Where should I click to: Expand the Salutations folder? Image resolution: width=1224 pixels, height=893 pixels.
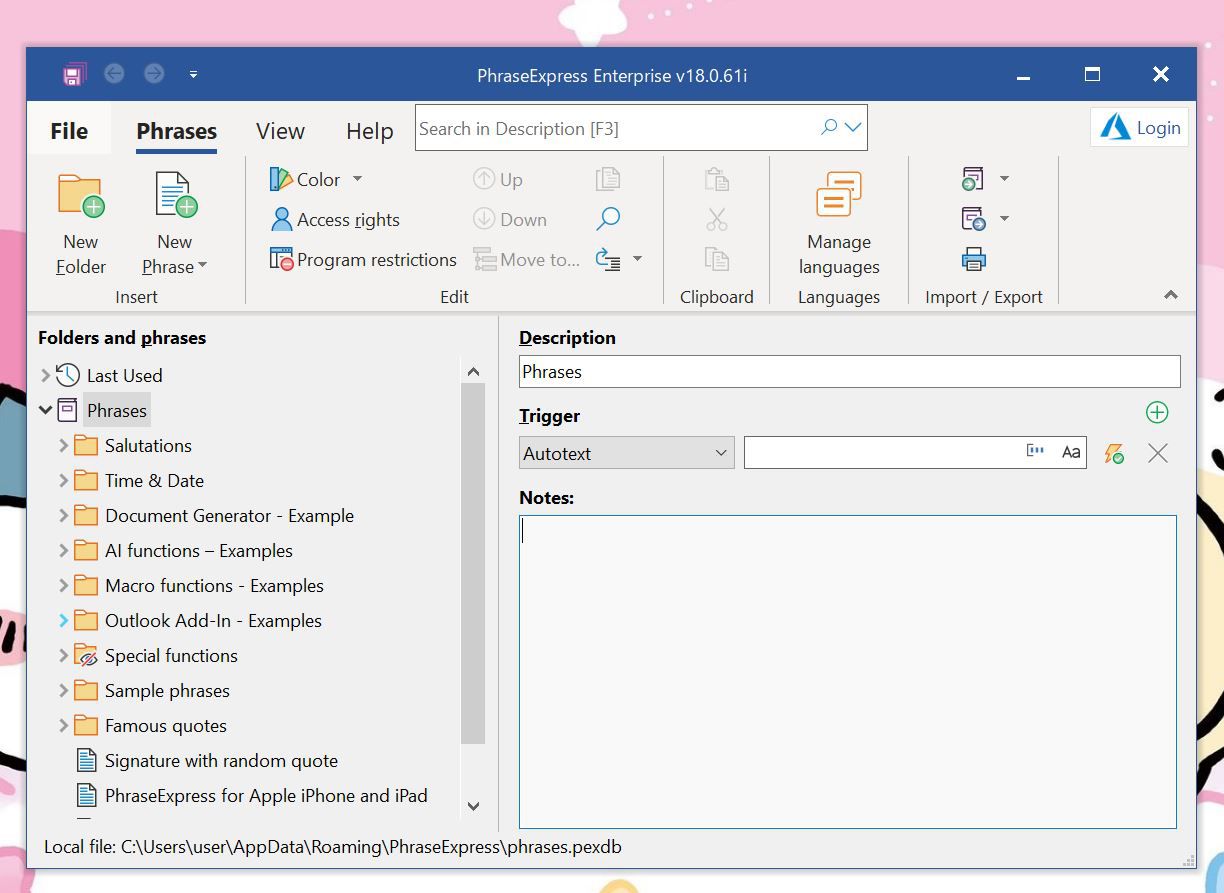click(63, 446)
